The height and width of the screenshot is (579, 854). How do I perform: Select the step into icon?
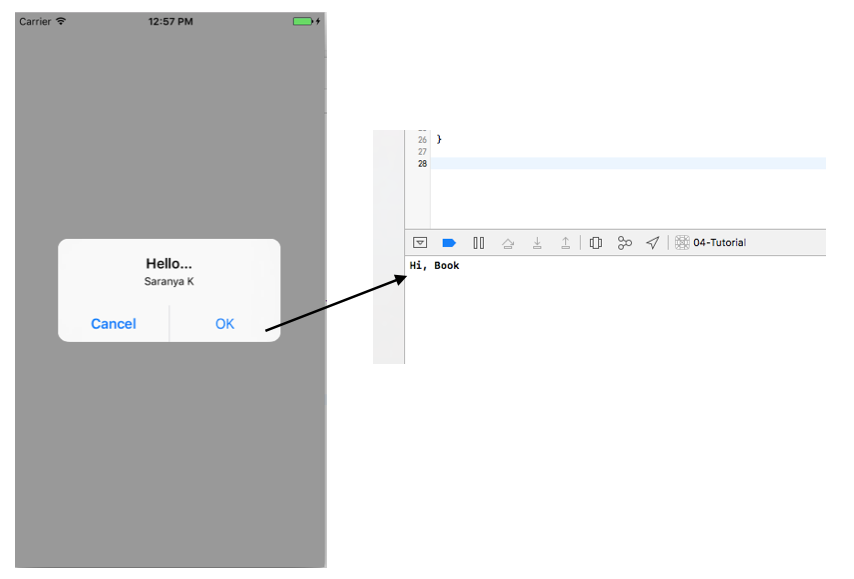pos(537,242)
